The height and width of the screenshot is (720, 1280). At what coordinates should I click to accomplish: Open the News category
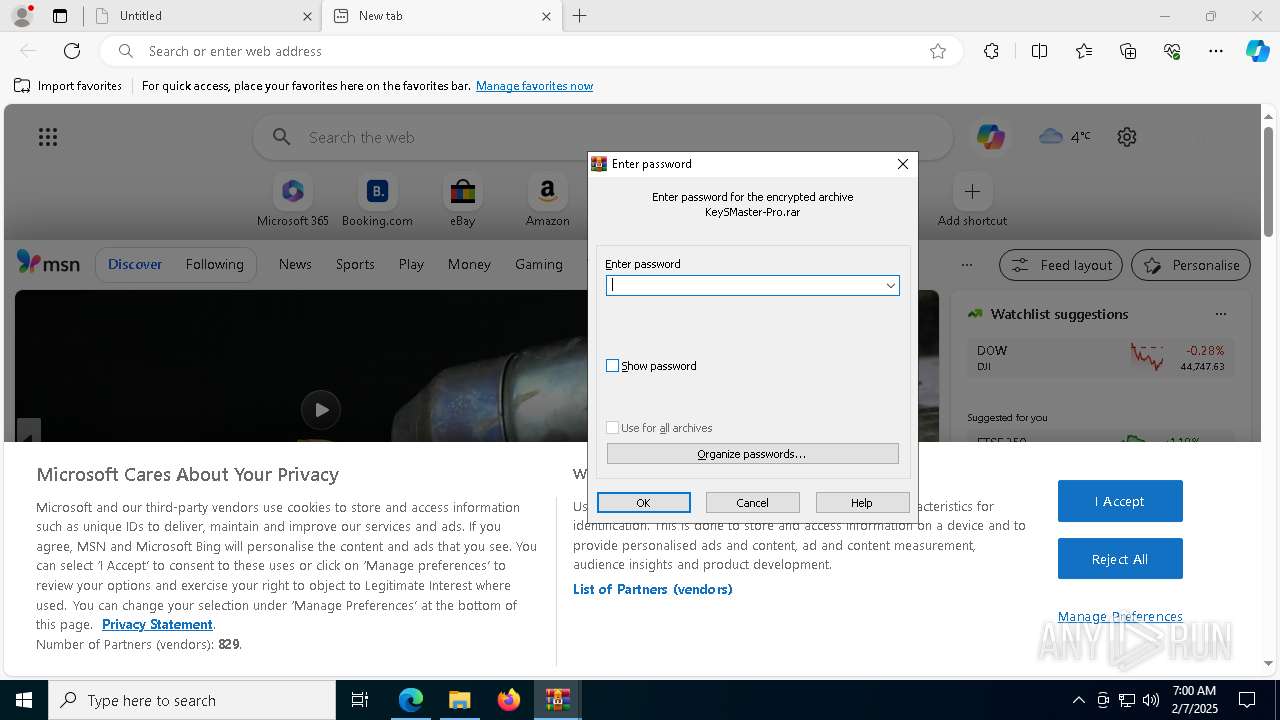(295, 264)
